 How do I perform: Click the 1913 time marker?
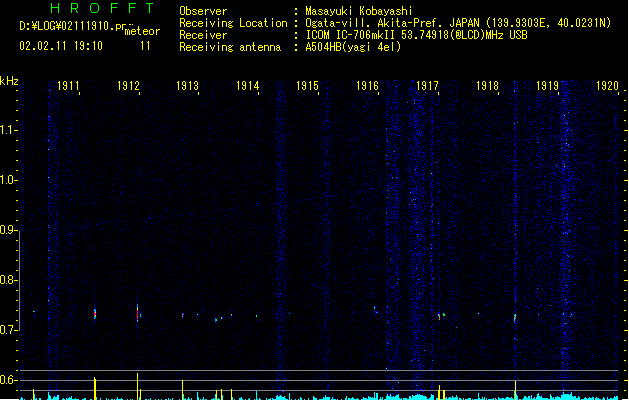click(188, 86)
